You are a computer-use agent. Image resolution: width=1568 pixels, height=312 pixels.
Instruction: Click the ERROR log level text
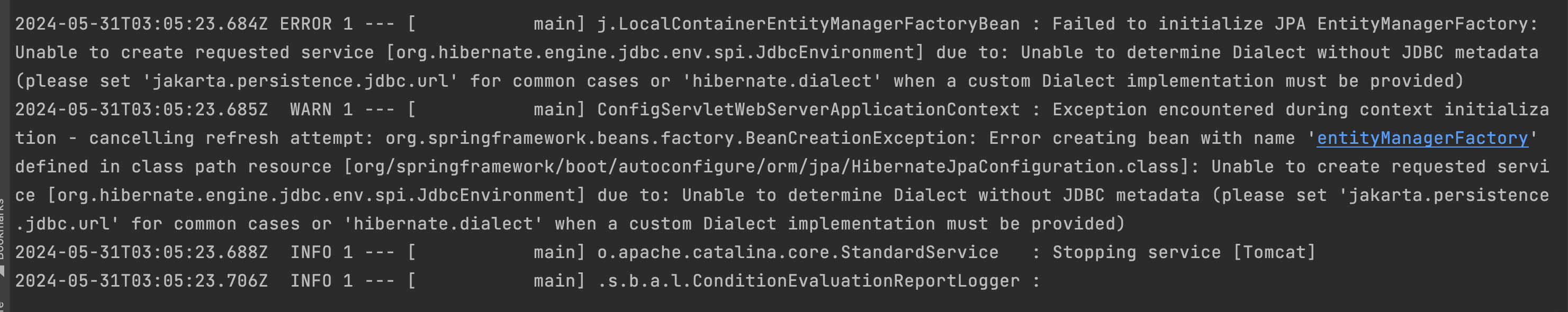305,24
